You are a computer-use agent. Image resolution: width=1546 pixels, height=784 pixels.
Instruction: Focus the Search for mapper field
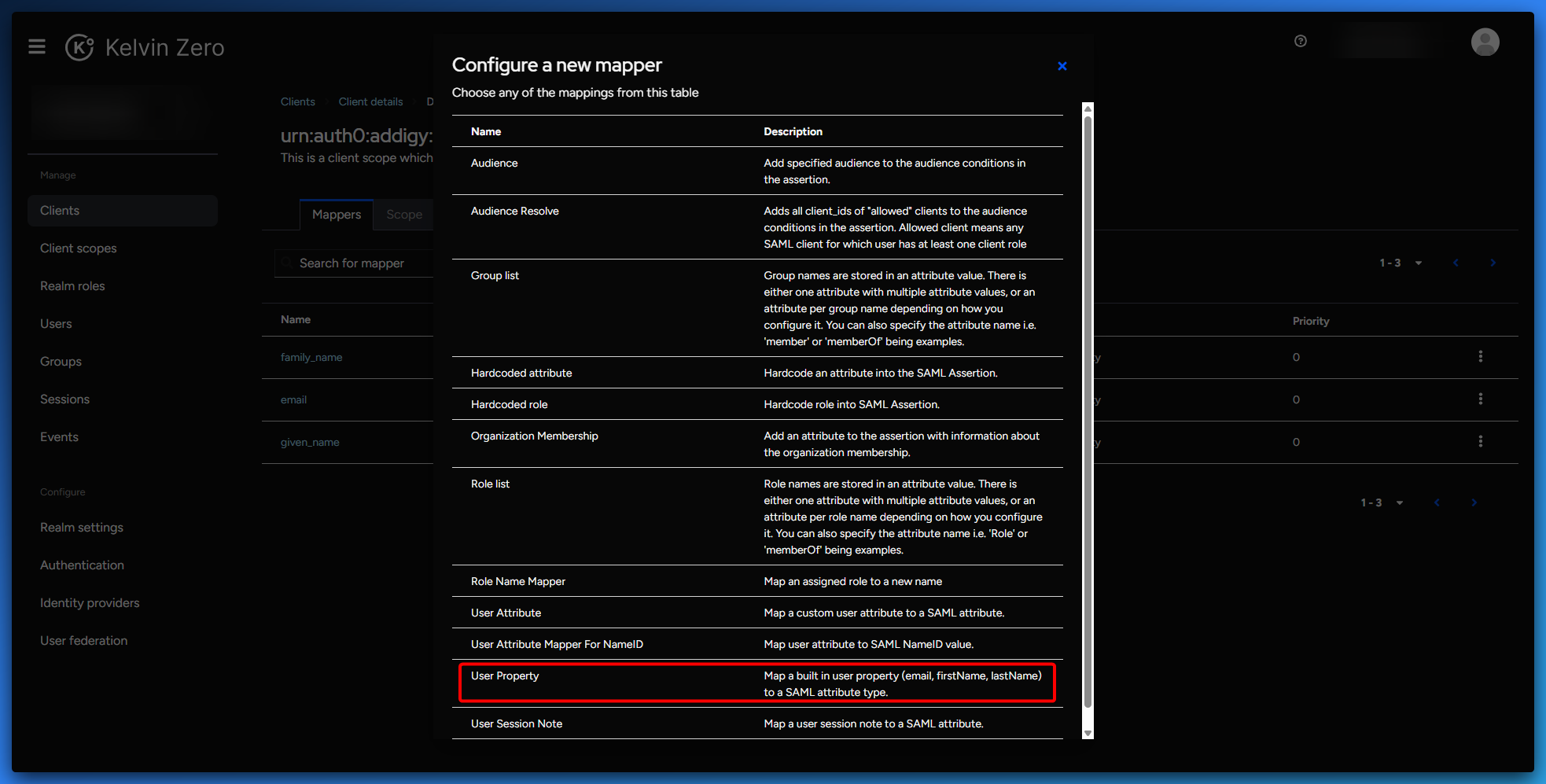click(355, 263)
